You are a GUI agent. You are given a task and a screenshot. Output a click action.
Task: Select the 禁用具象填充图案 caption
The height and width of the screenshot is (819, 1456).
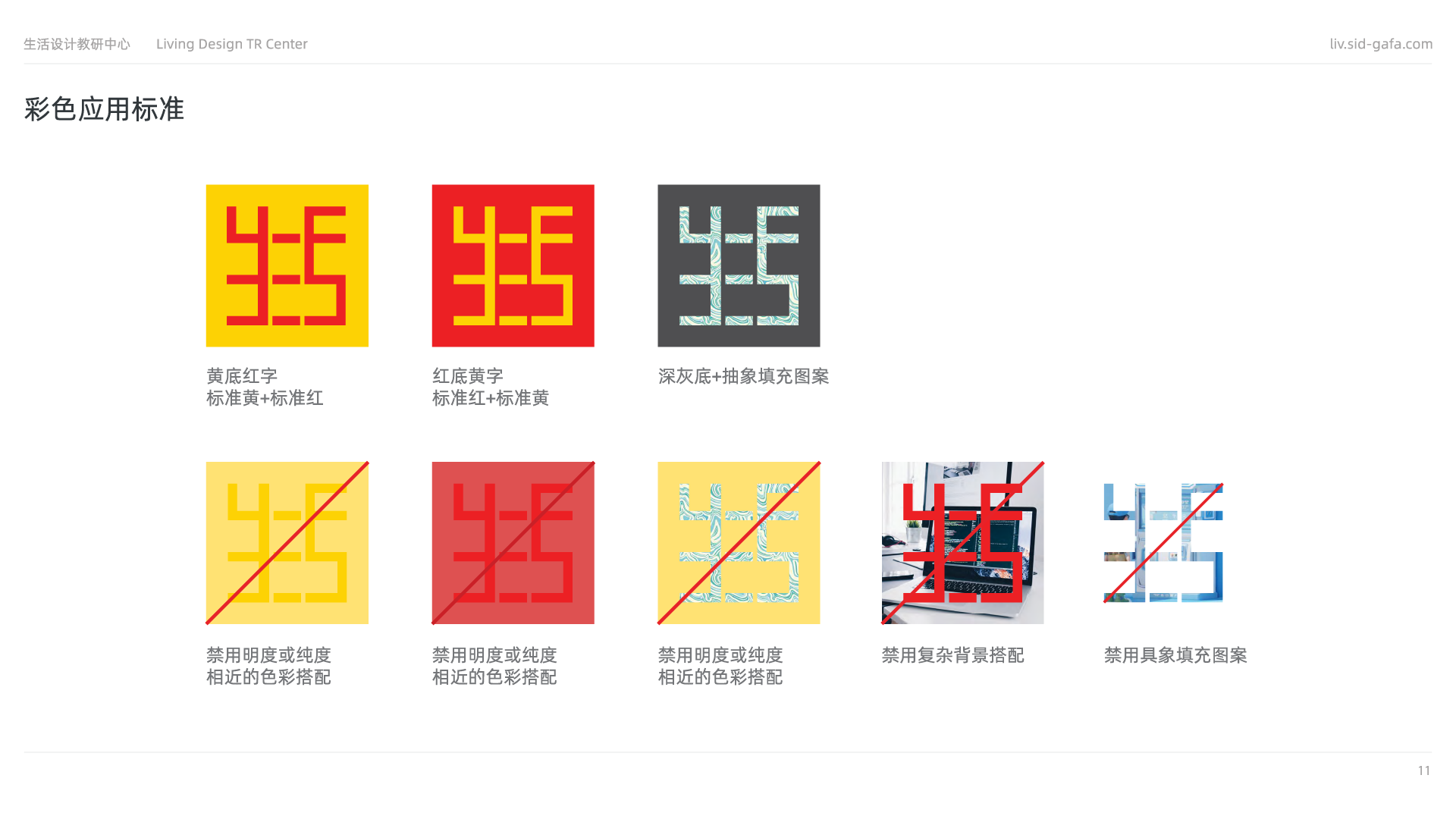point(1175,655)
